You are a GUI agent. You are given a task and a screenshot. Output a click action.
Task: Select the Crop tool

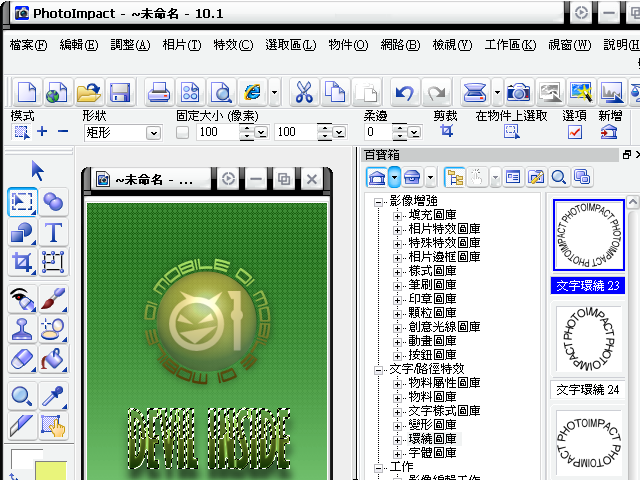tap(22, 262)
